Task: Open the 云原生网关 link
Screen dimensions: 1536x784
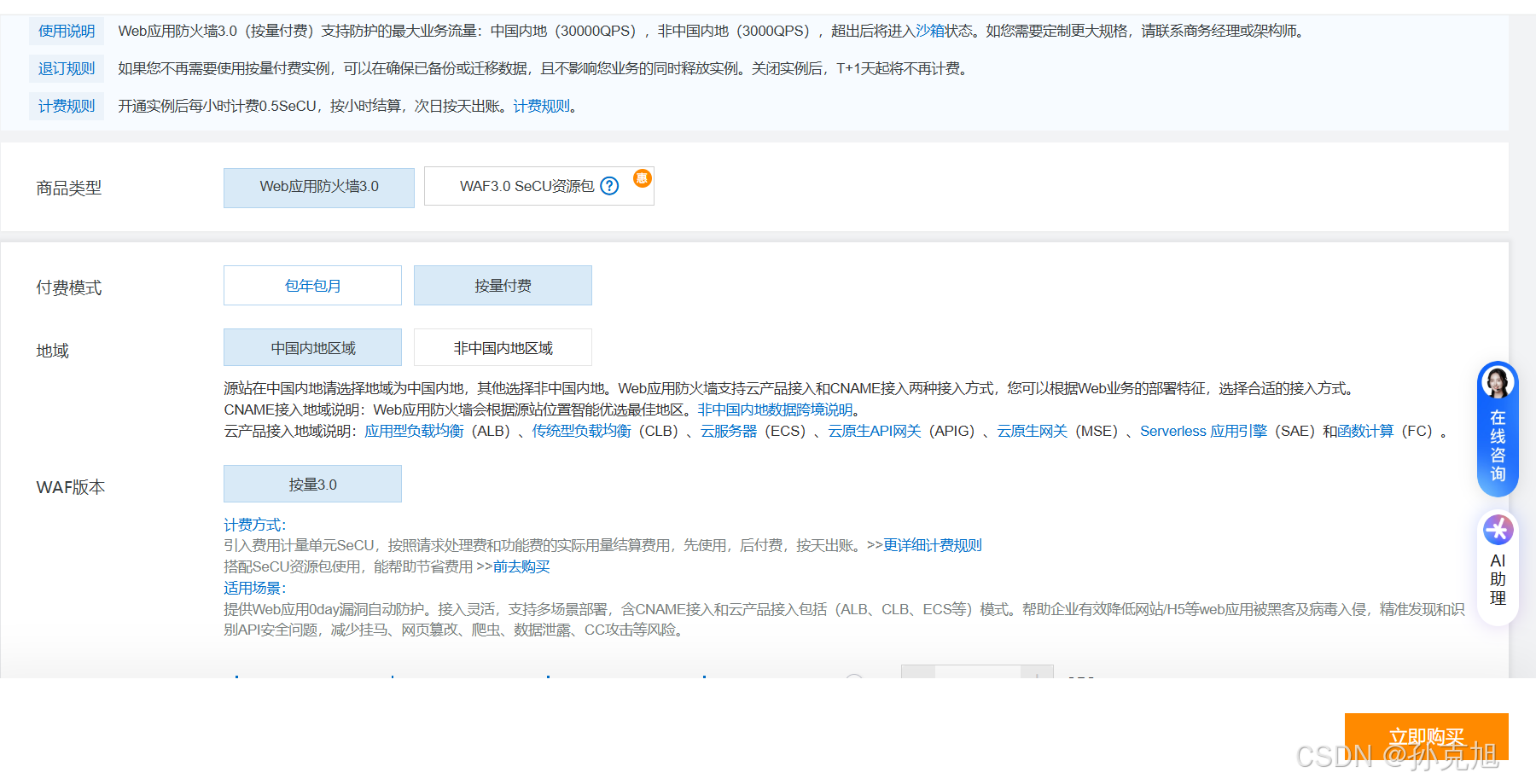Action: click(1033, 431)
